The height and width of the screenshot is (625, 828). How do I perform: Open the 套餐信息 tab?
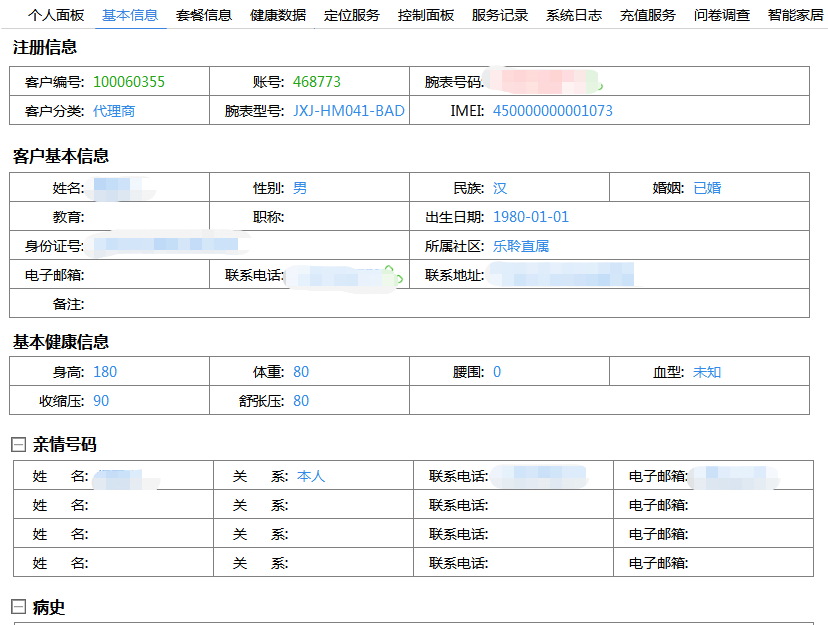point(204,15)
